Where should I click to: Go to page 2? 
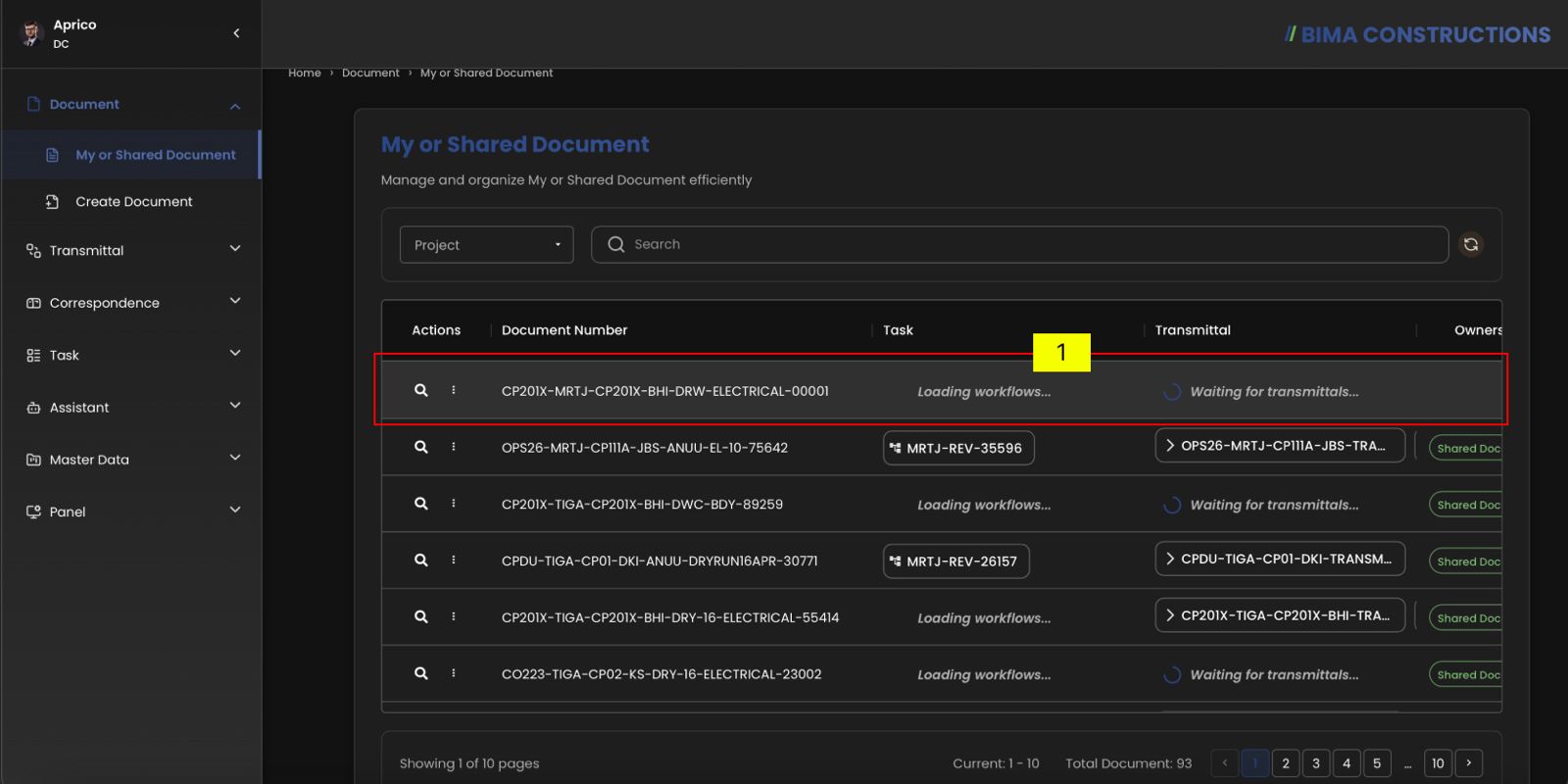[x=1286, y=762]
